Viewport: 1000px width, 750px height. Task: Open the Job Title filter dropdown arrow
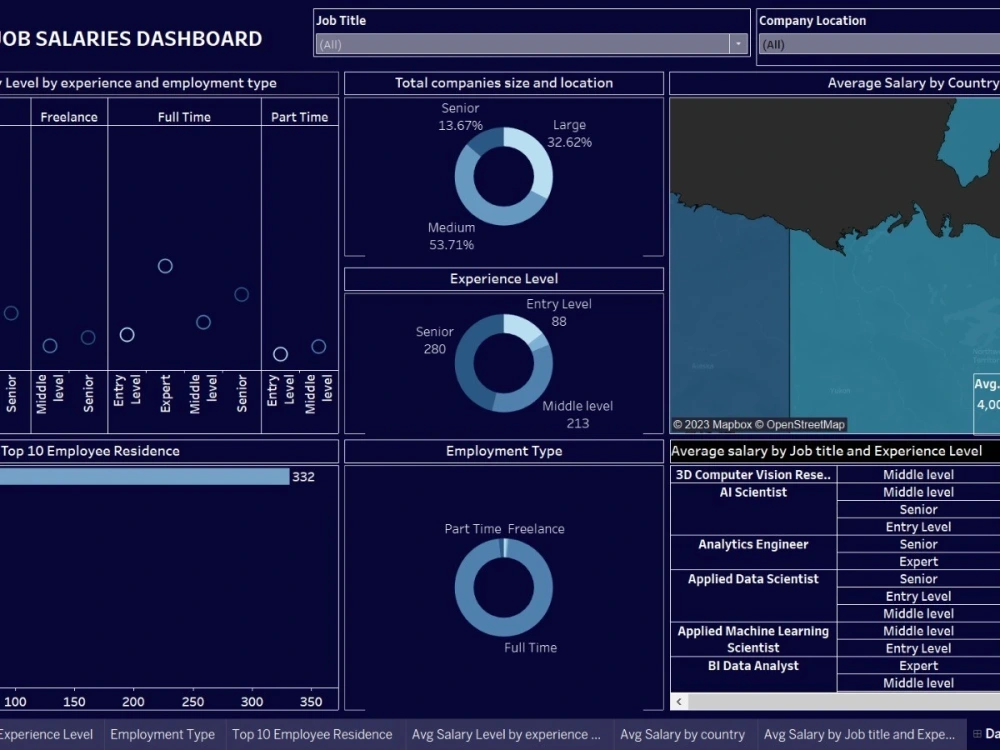pyautogui.click(x=738, y=44)
